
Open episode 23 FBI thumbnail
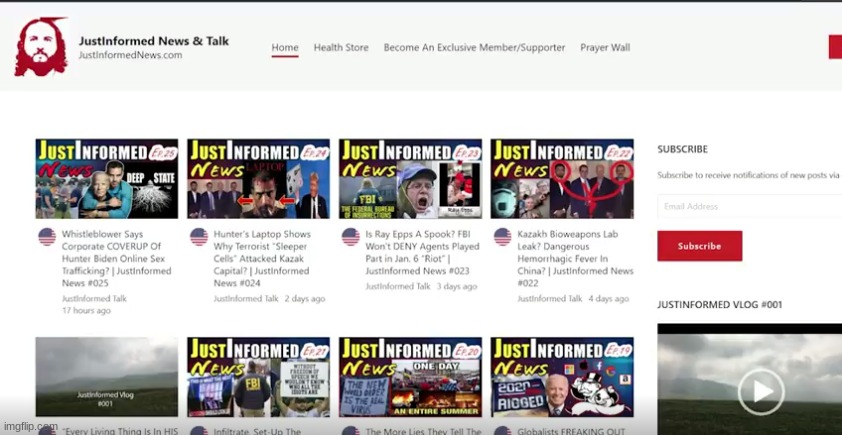(x=410, y=179)
